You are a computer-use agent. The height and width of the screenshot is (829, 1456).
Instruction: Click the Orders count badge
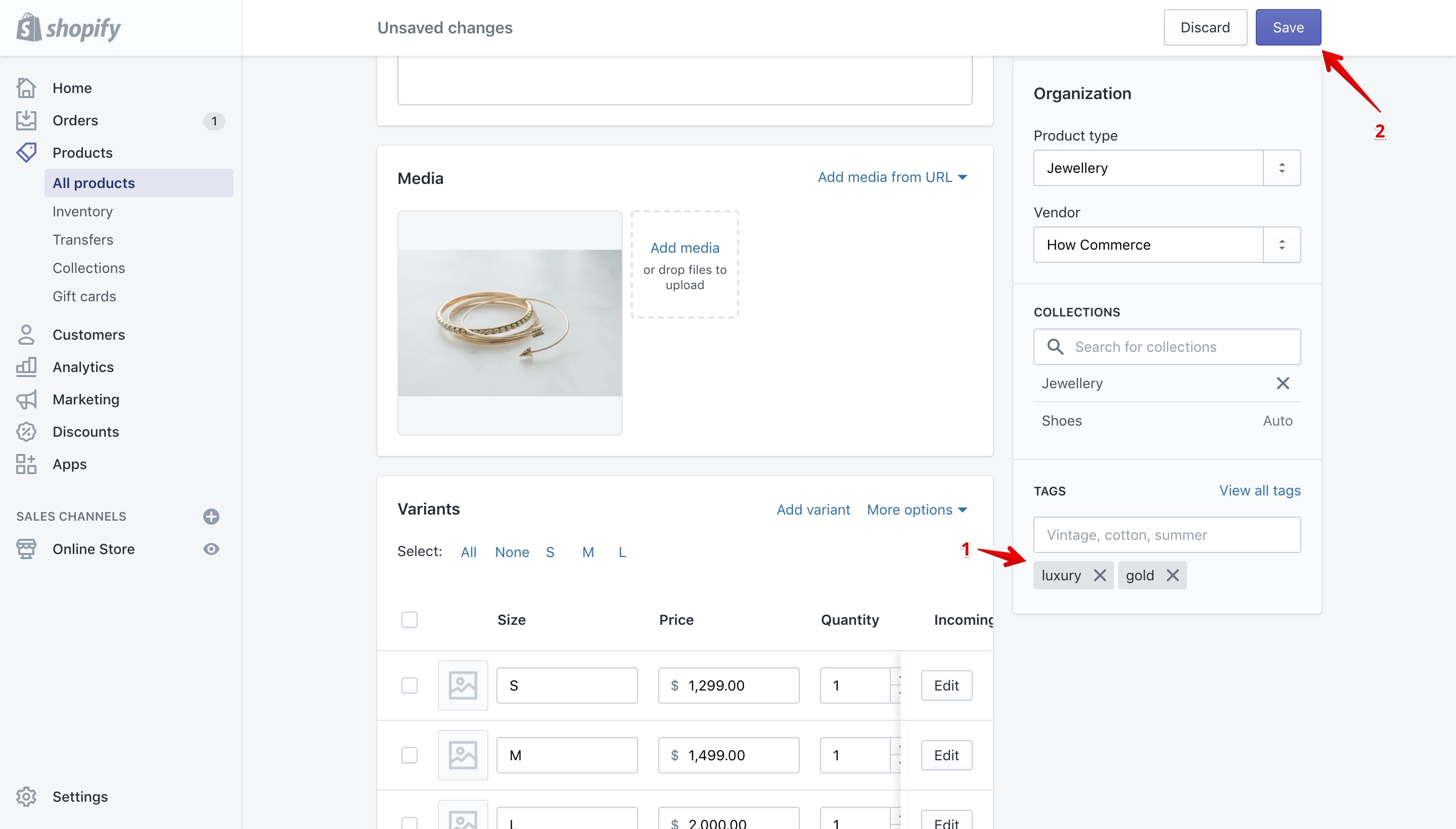point(214,121)
